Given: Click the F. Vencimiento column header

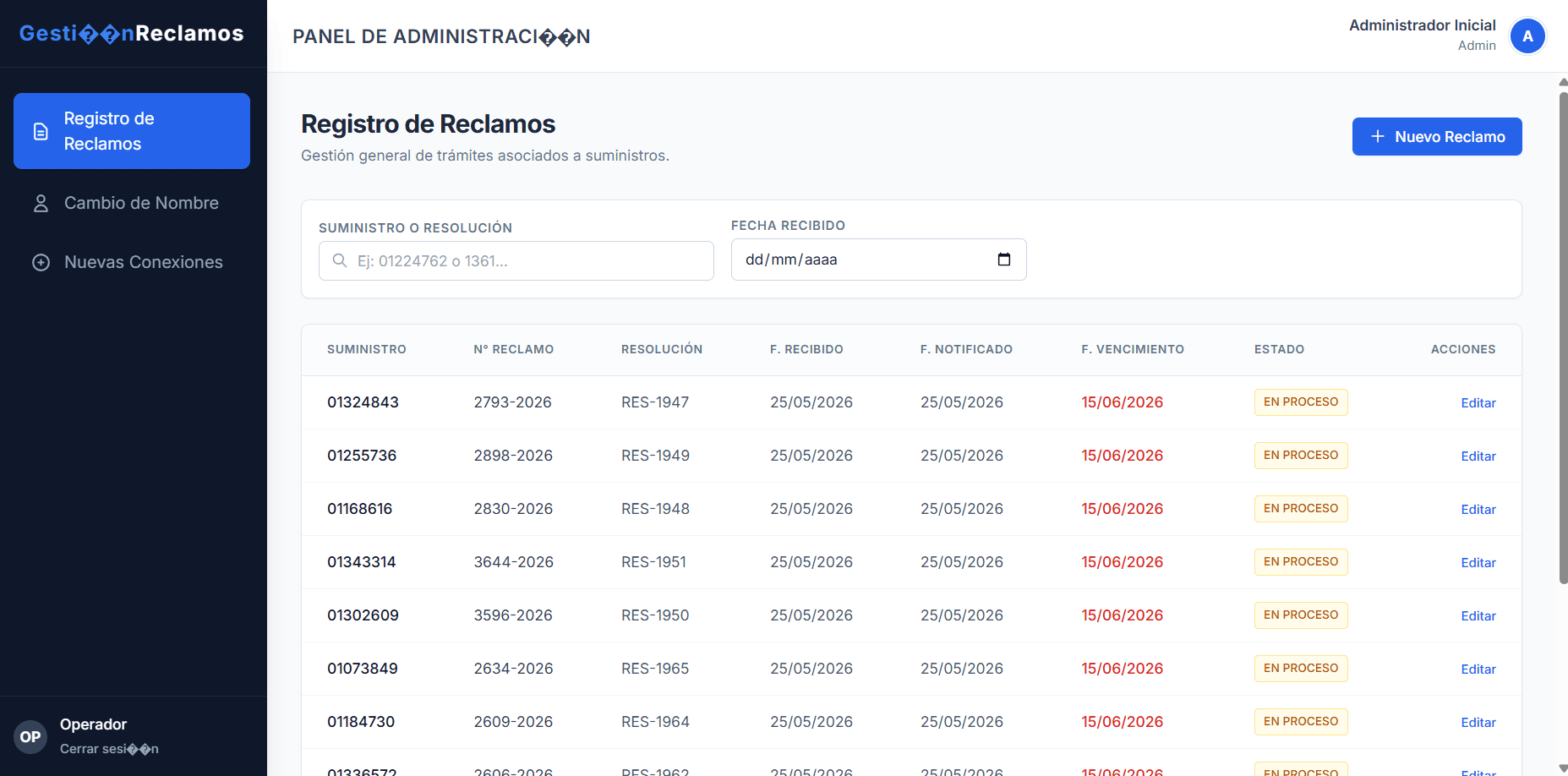Looking at the screenshot, I should [1133, 349].
